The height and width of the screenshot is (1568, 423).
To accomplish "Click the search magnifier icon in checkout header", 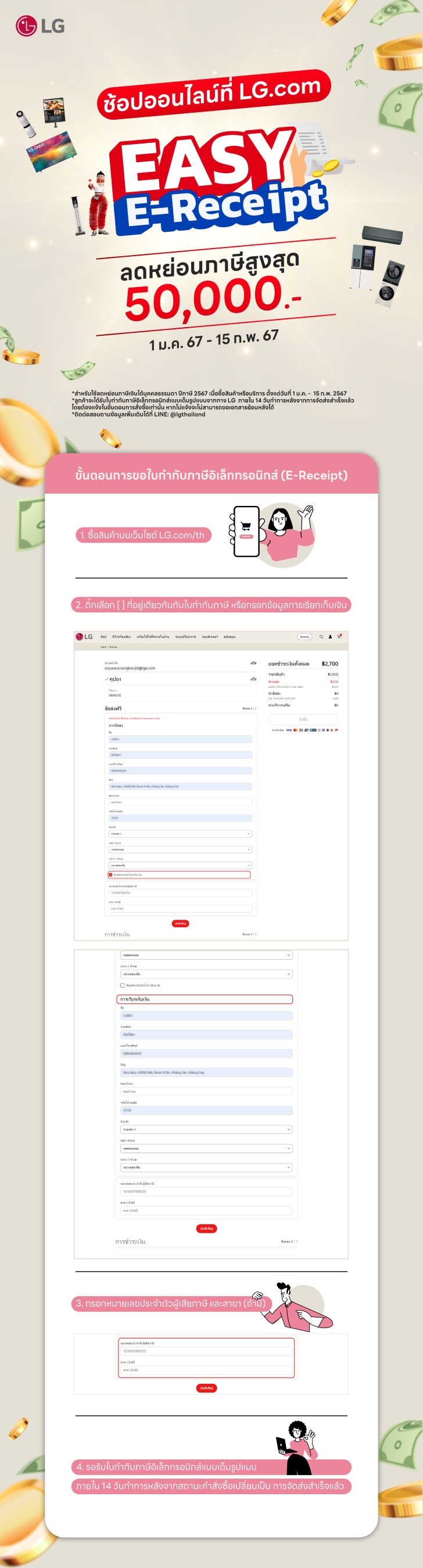I will 321,637.
